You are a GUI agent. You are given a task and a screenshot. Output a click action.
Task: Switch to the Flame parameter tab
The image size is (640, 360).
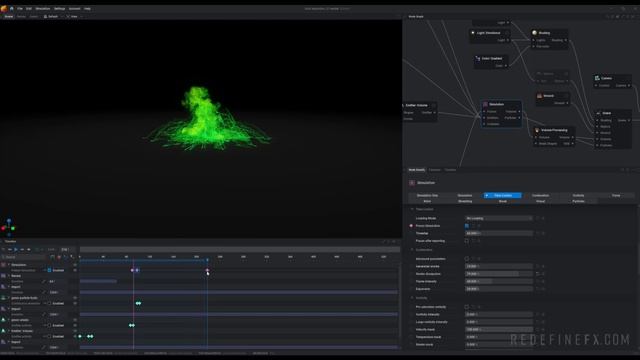point(616,196)
